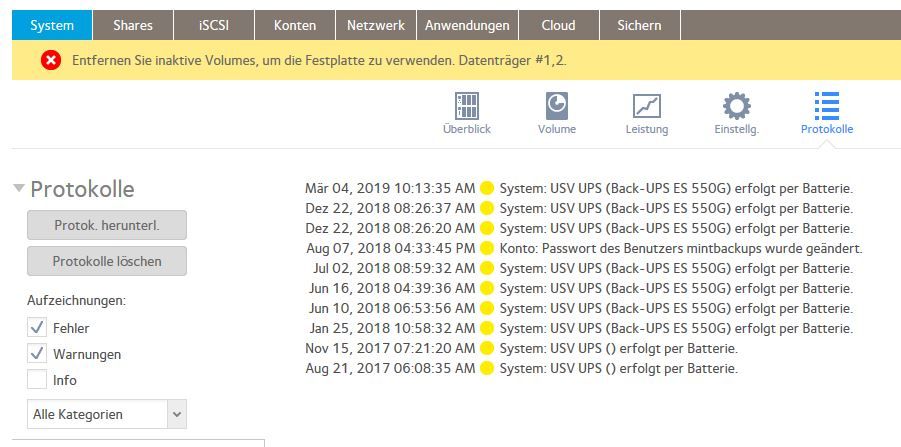Image resolution: width=901 pixels, height=447 pixels.
Task: Click yellow warning dot for mintbackups password entry
Action: (x=487, y=249)
